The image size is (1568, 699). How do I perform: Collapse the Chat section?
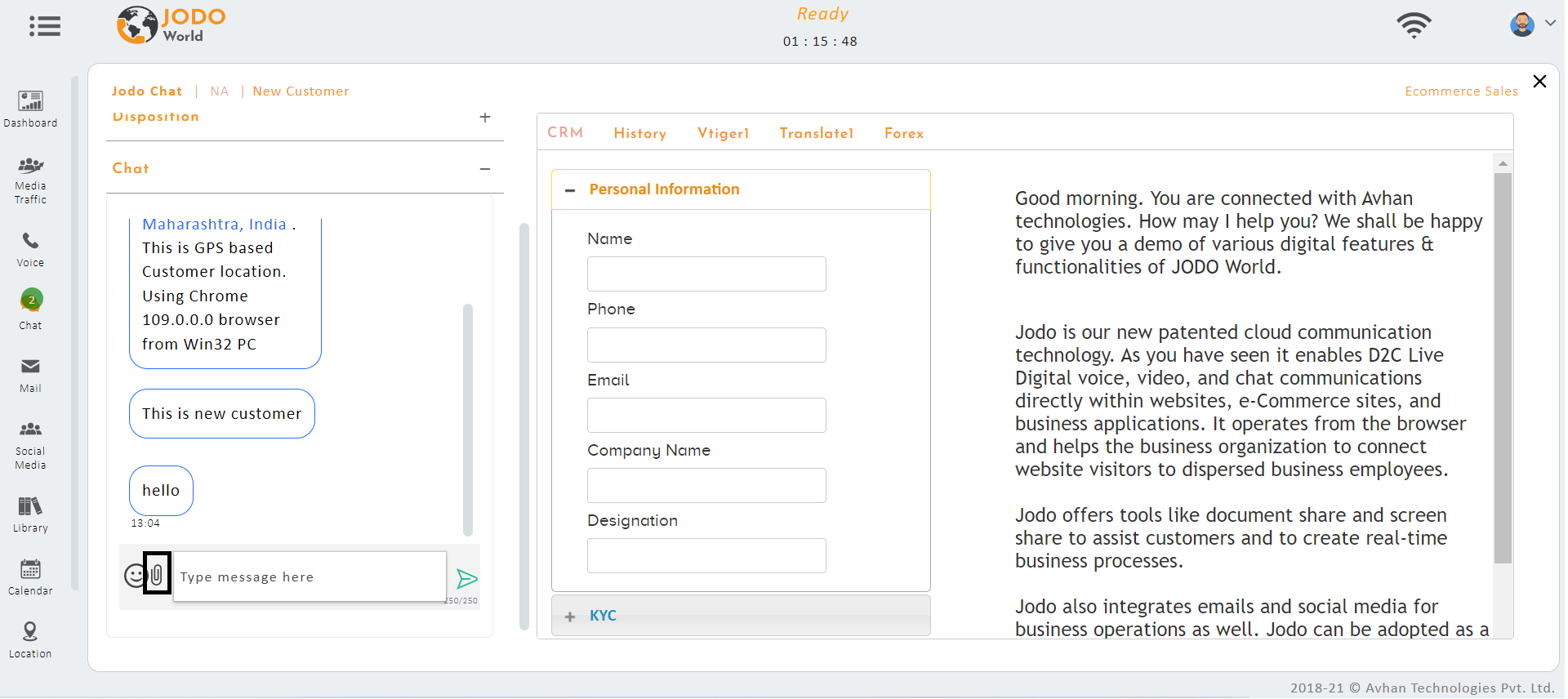[485, 169]
